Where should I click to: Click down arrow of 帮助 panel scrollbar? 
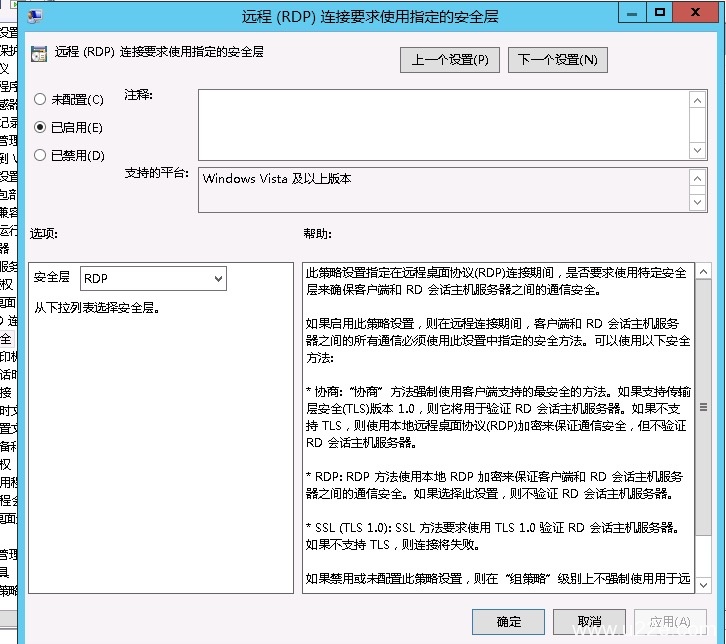pyautogui.click(x=703, y=585)
